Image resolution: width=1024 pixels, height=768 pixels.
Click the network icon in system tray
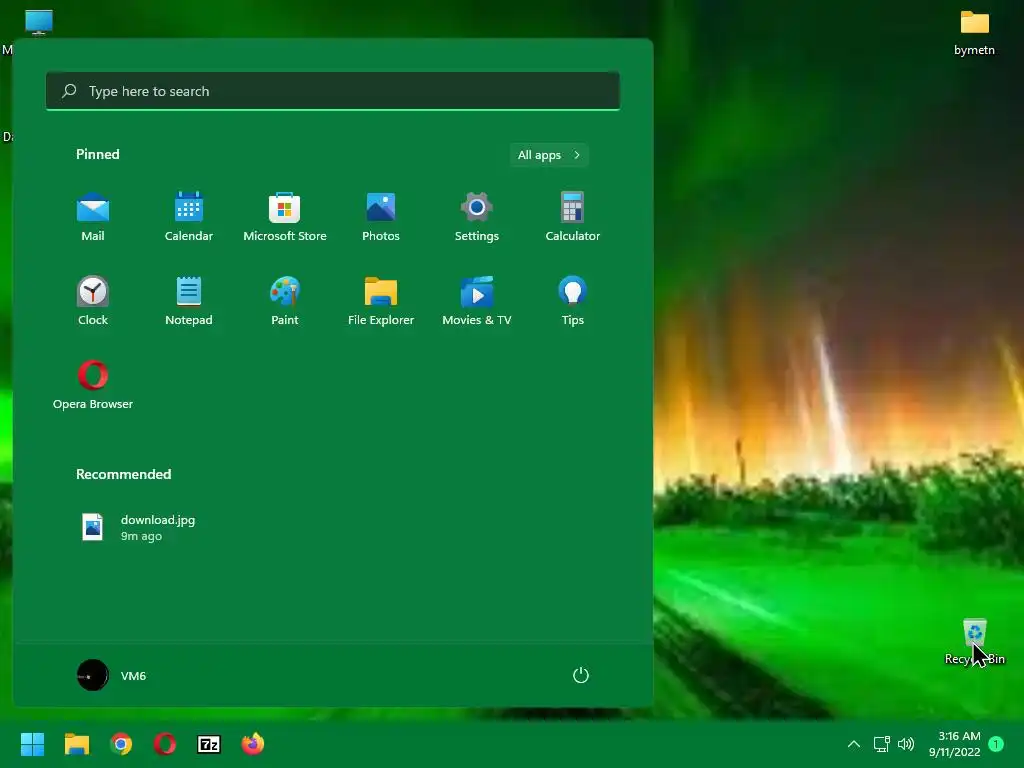[882, 744]
